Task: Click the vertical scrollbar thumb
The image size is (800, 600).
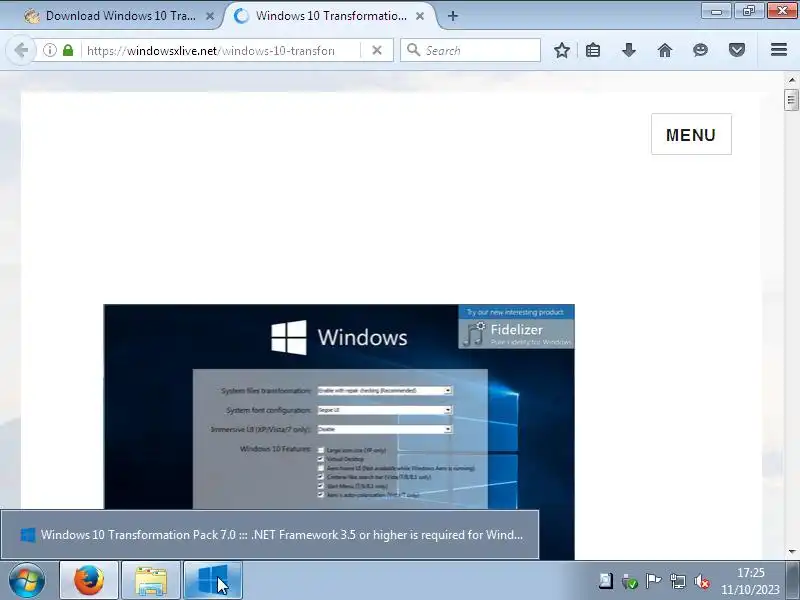Action: 791,99
